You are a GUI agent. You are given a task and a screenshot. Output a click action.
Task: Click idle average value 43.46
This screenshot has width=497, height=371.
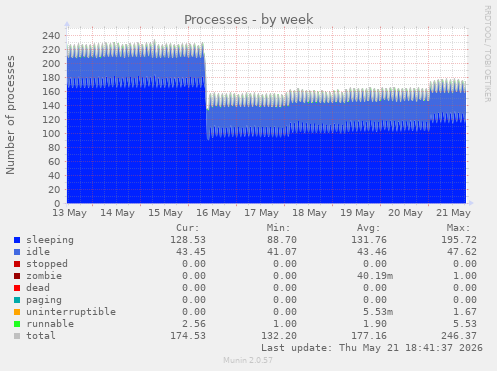coord(372,252)
